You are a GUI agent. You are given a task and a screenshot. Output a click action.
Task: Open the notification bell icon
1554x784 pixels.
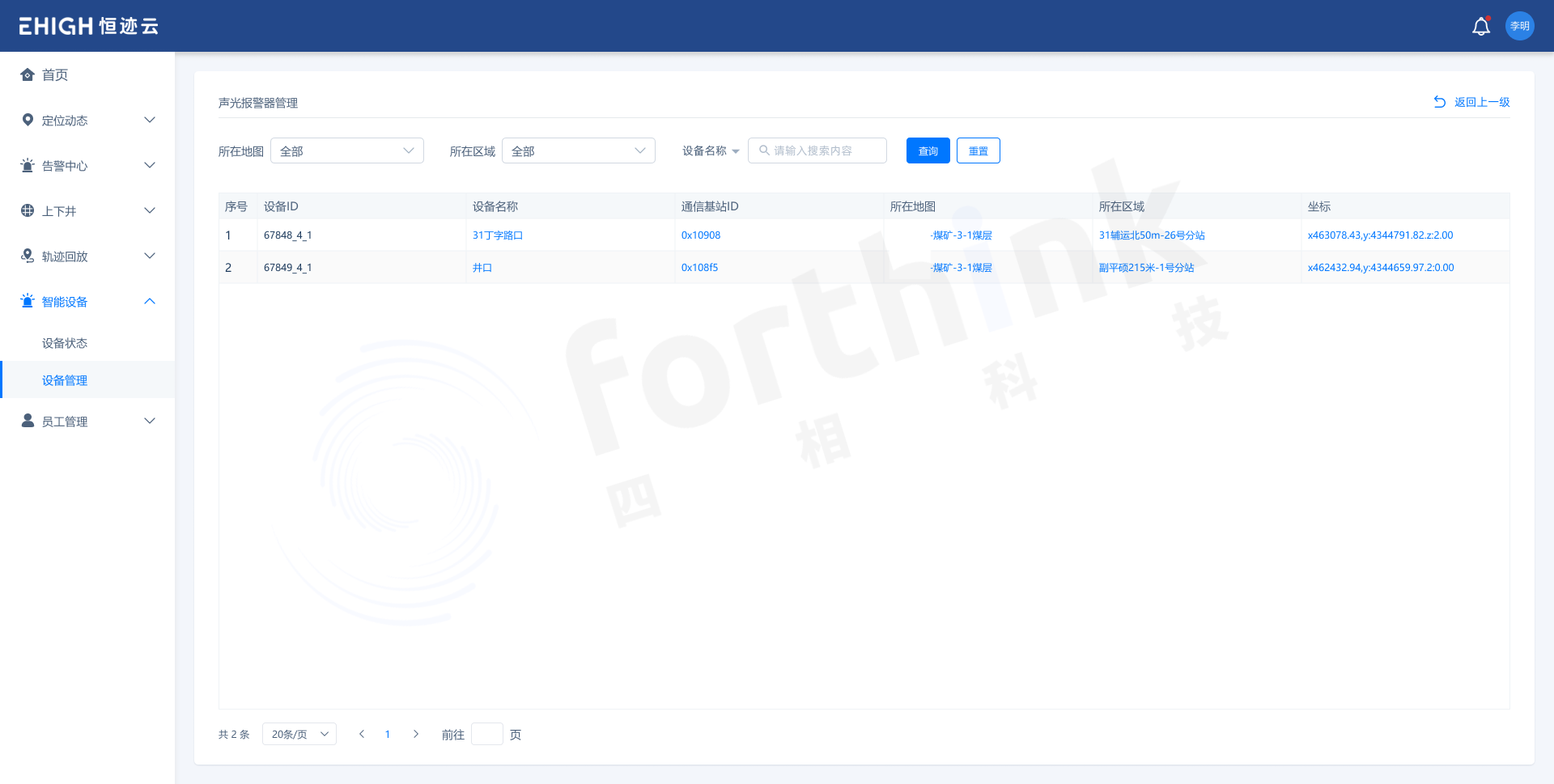click(x=1480, y=26)
